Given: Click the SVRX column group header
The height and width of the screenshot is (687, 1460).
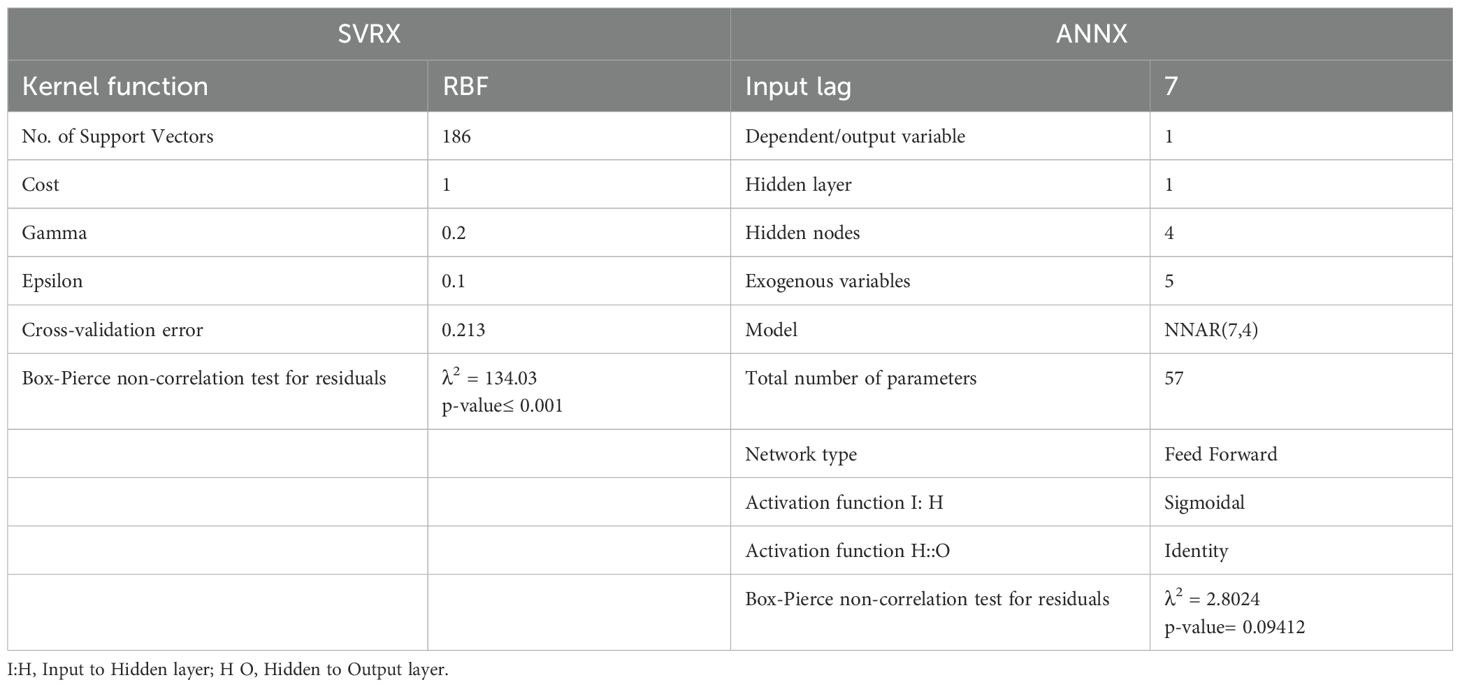Looking at the screenshot, I should click(x=369, y=35).
